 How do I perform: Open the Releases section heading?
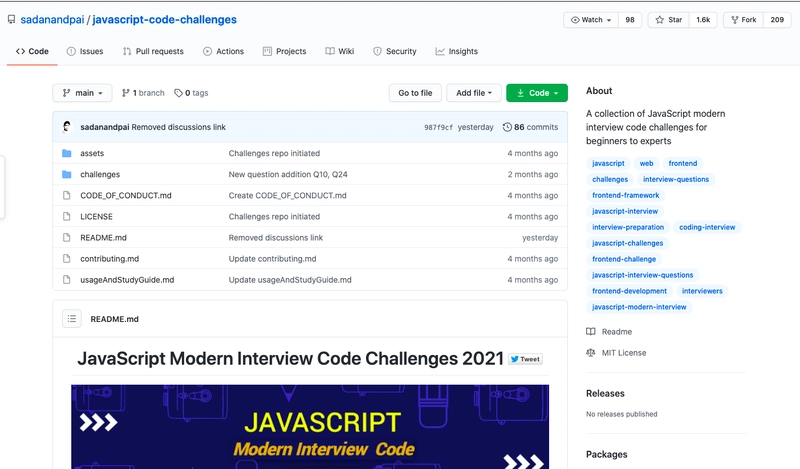coord(605,393)
